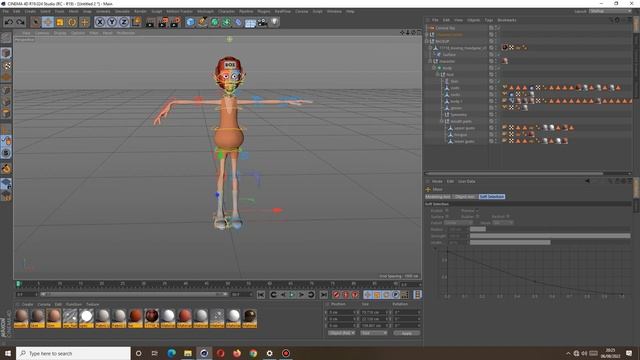Switch to the Soft Selection tab
This screenshot has width=640, height=360.
click(492, 197)
